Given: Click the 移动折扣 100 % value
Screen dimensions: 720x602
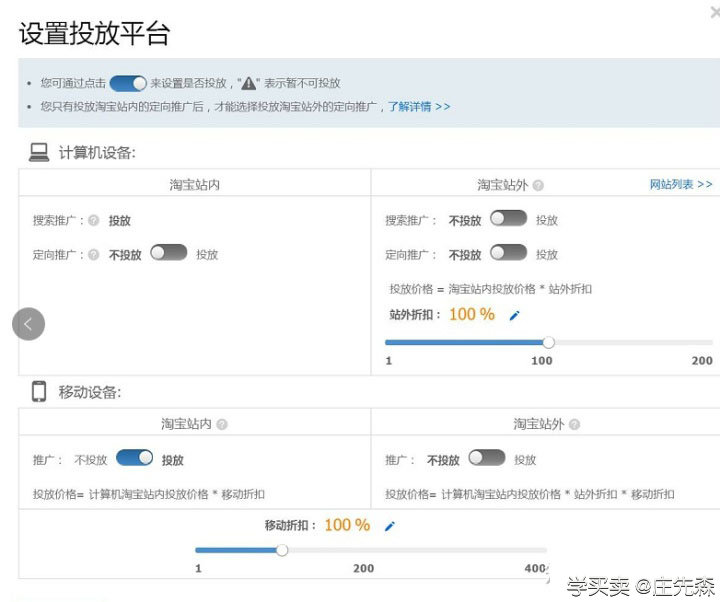Looking at the screenshot, I should tap(347, 525).
